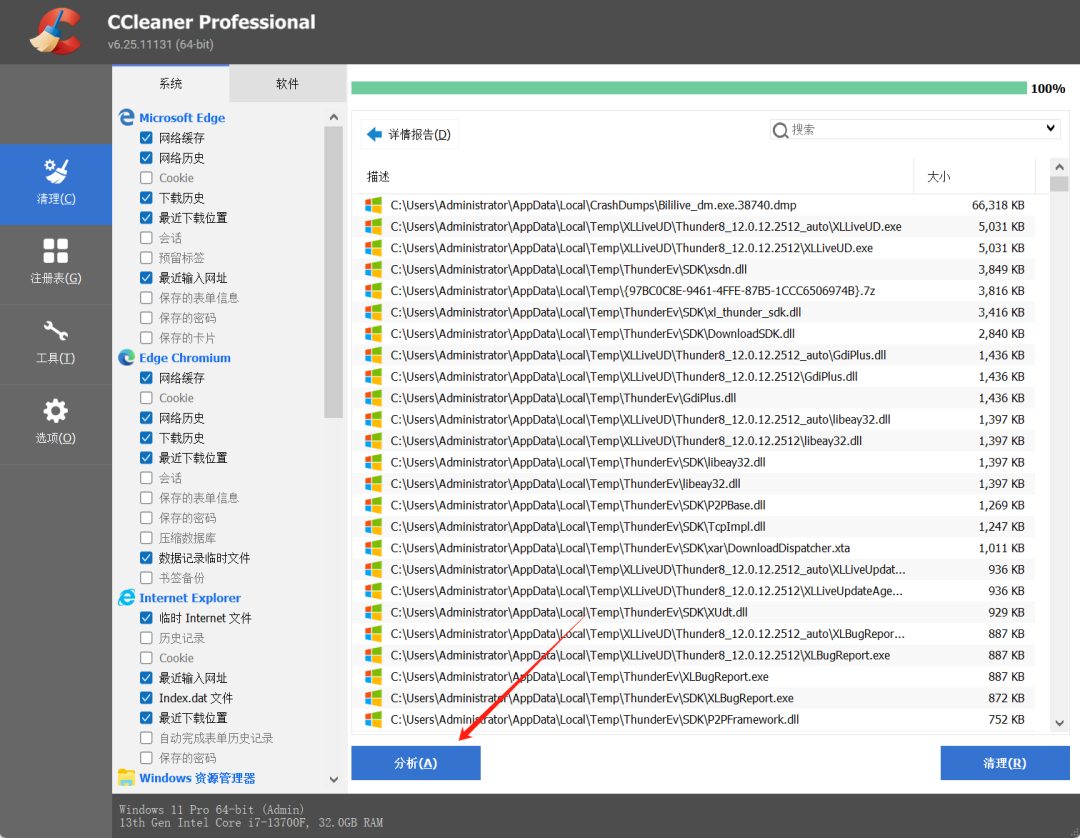Click Windows icon beside DownloadDispatcher.xta row

[373, 548]
